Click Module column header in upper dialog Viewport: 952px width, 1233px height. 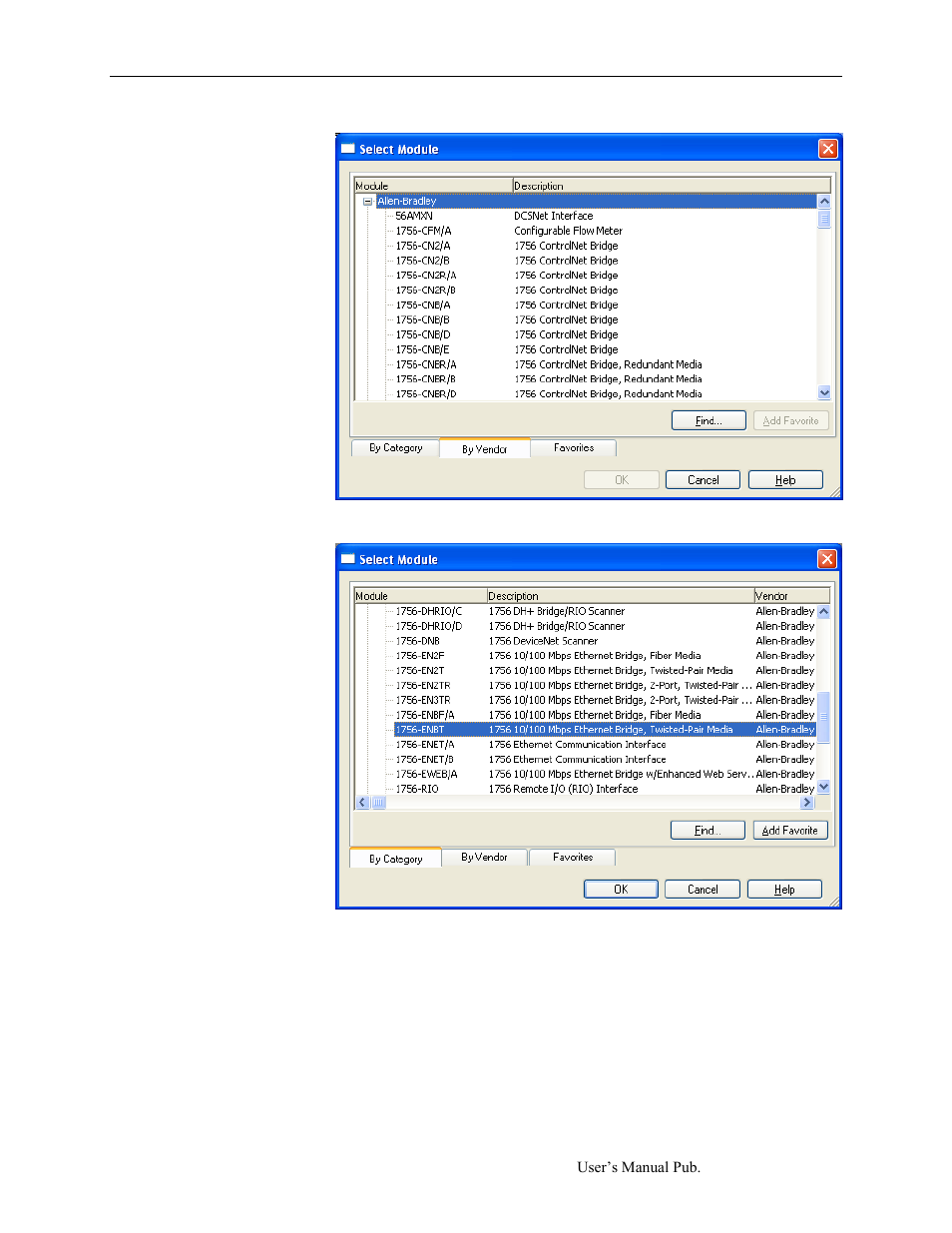(433, 186)
